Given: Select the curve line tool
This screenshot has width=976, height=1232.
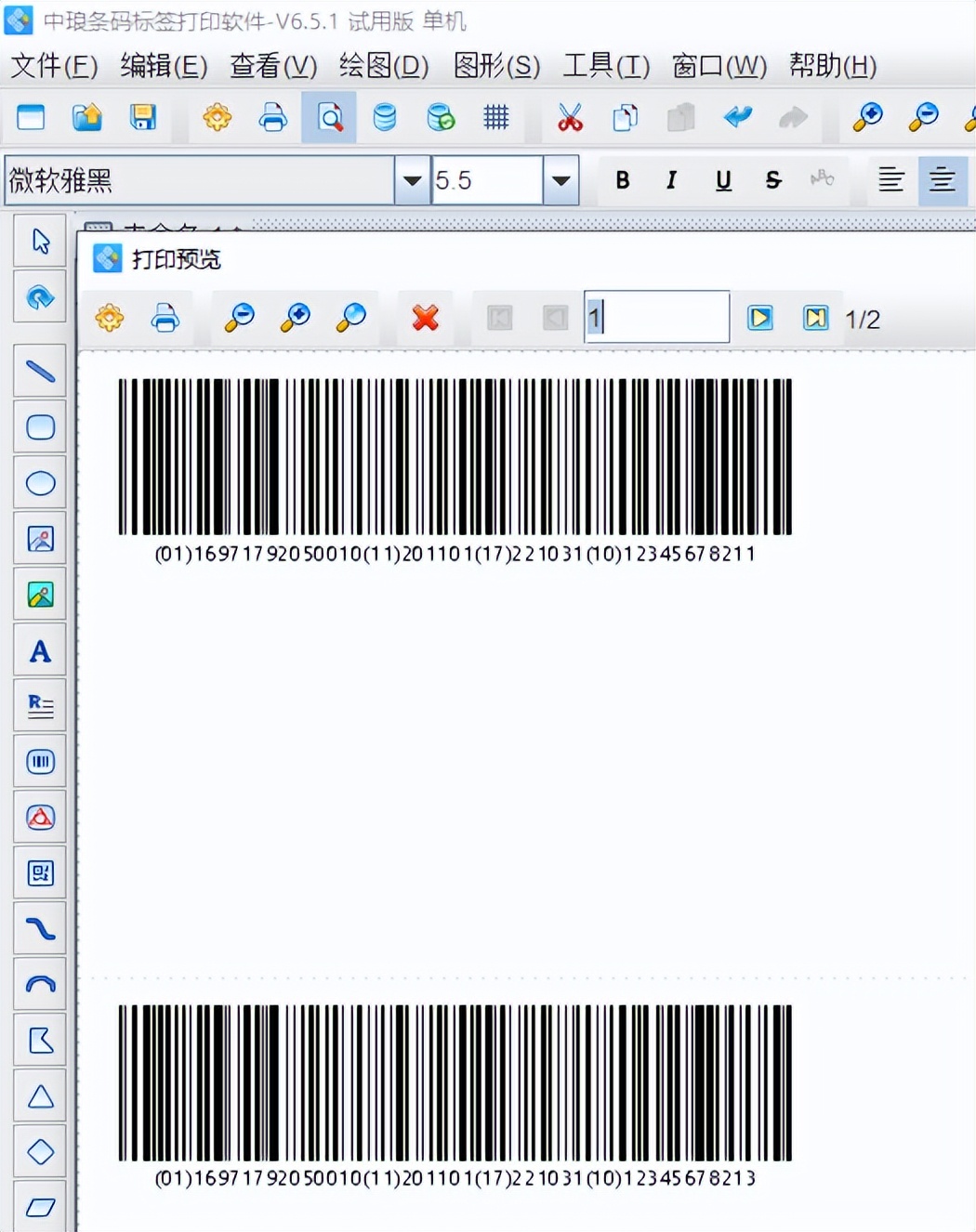Looking at the screenshot, I should [x=40, y=929].
